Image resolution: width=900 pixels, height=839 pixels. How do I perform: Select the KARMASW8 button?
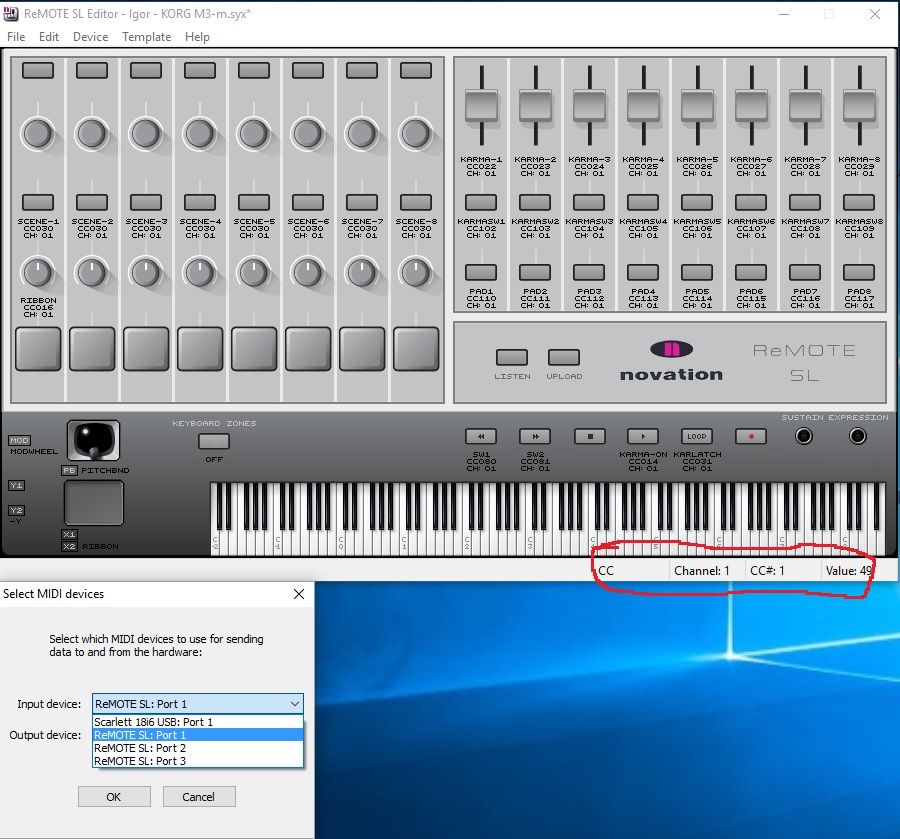[x=859, y=203]
